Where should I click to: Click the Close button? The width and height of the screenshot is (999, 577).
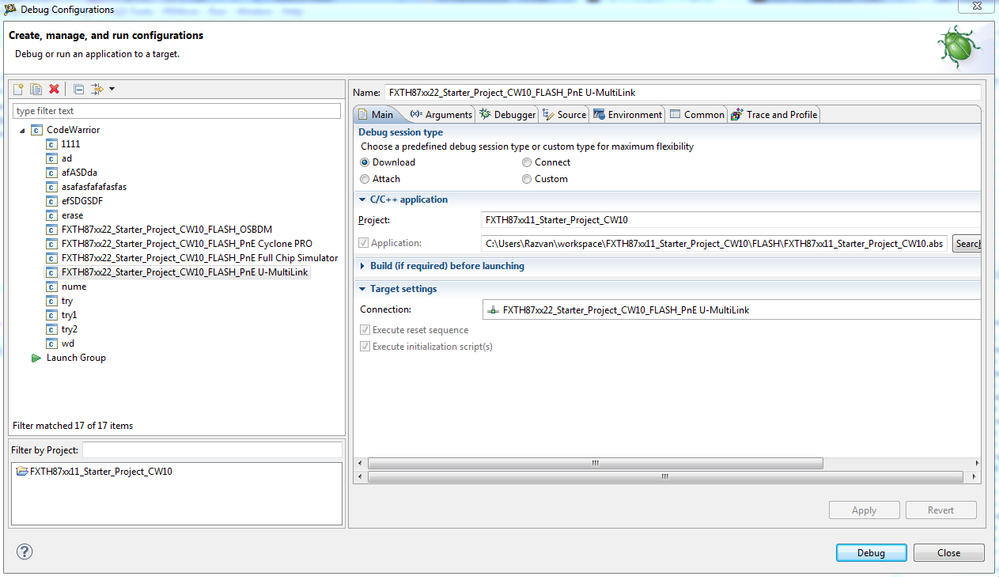949,553
